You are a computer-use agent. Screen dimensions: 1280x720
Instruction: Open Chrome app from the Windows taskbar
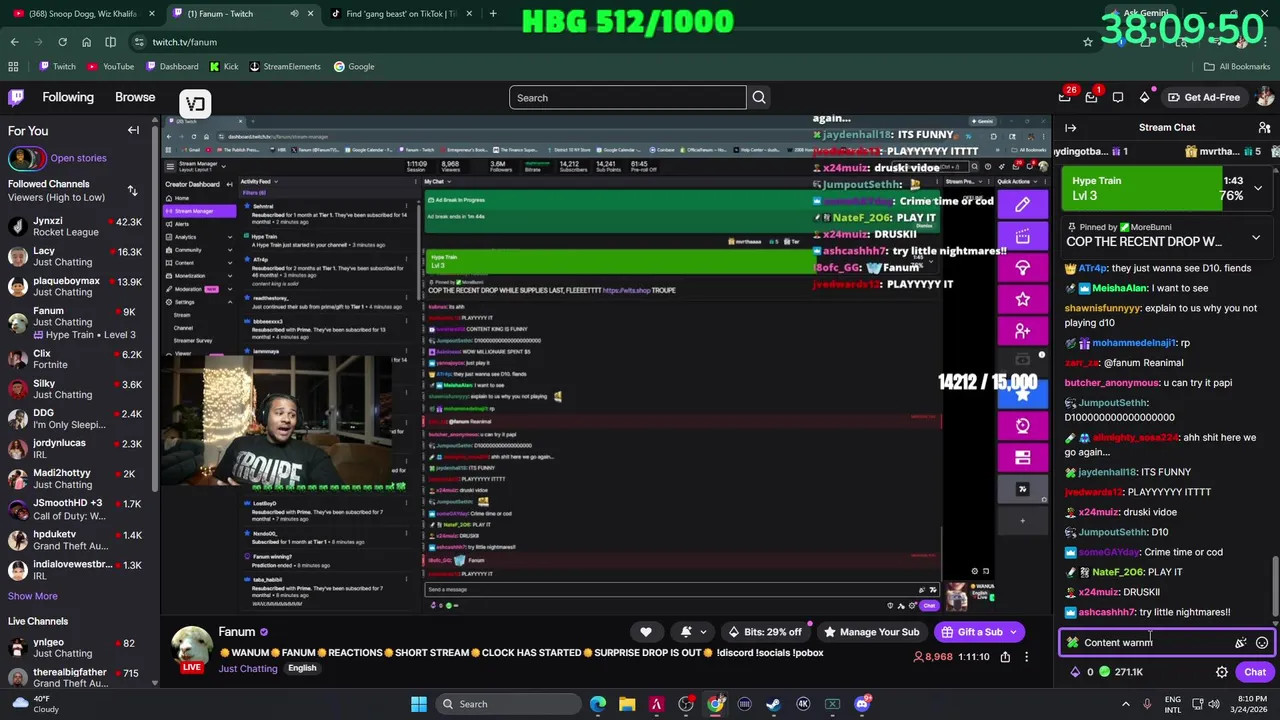(x=715, y=704)
